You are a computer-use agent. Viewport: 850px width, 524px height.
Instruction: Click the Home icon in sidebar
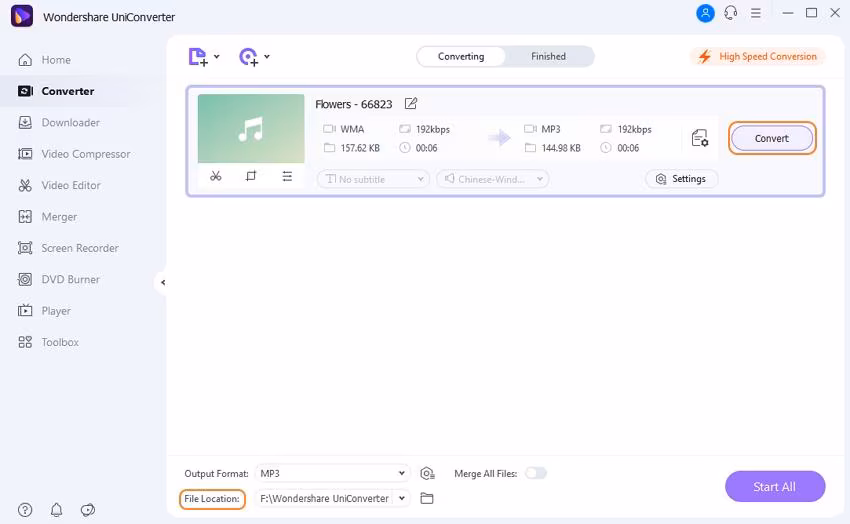pos(25,60)
